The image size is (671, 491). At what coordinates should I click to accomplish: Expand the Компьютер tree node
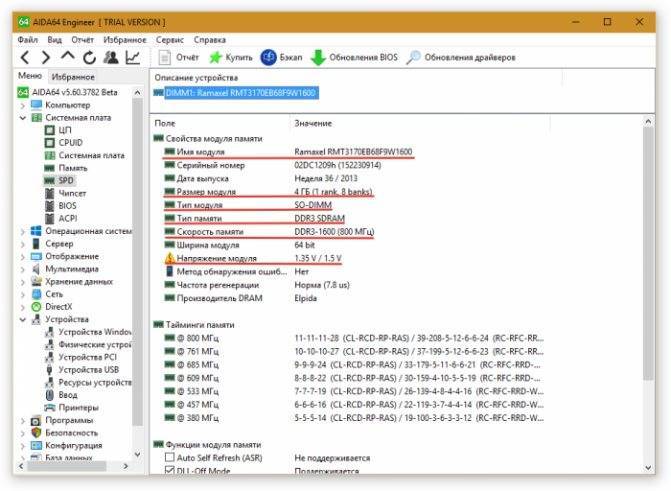23,105
